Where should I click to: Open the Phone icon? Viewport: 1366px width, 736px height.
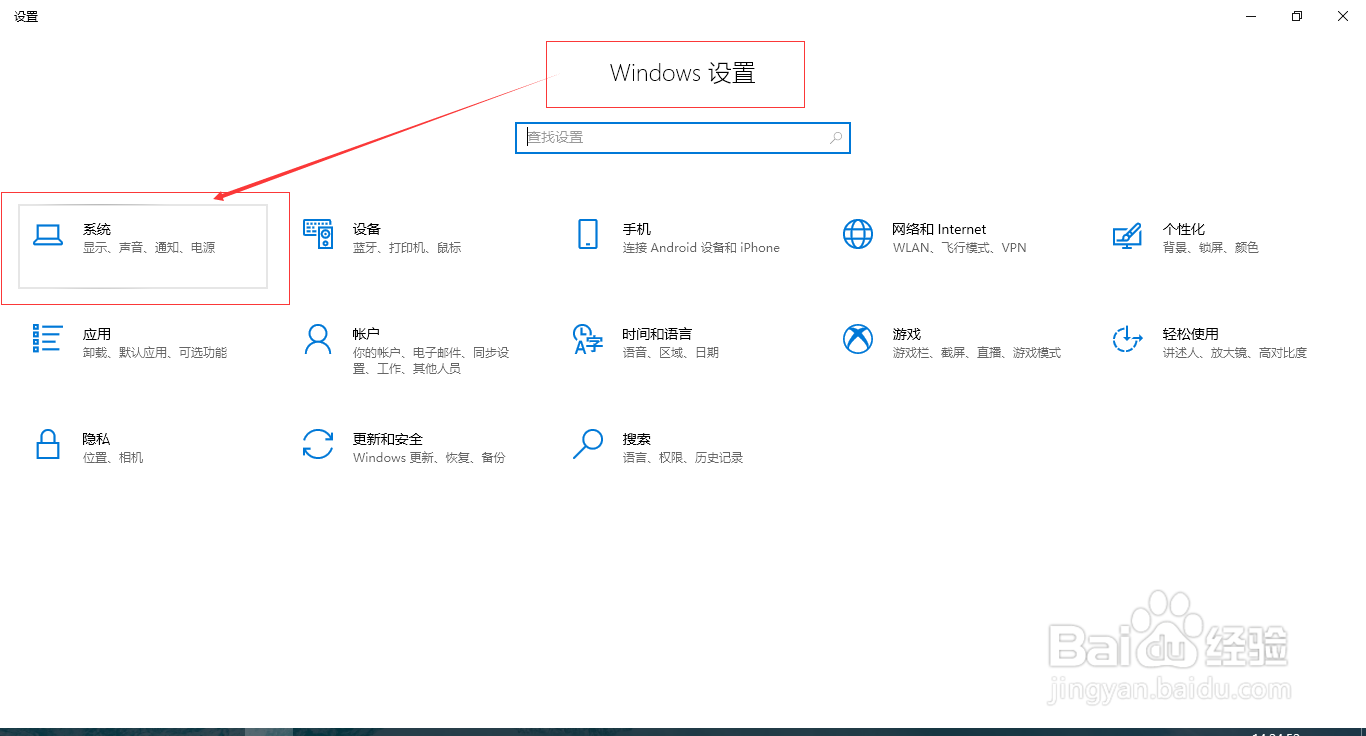[588, 234]
